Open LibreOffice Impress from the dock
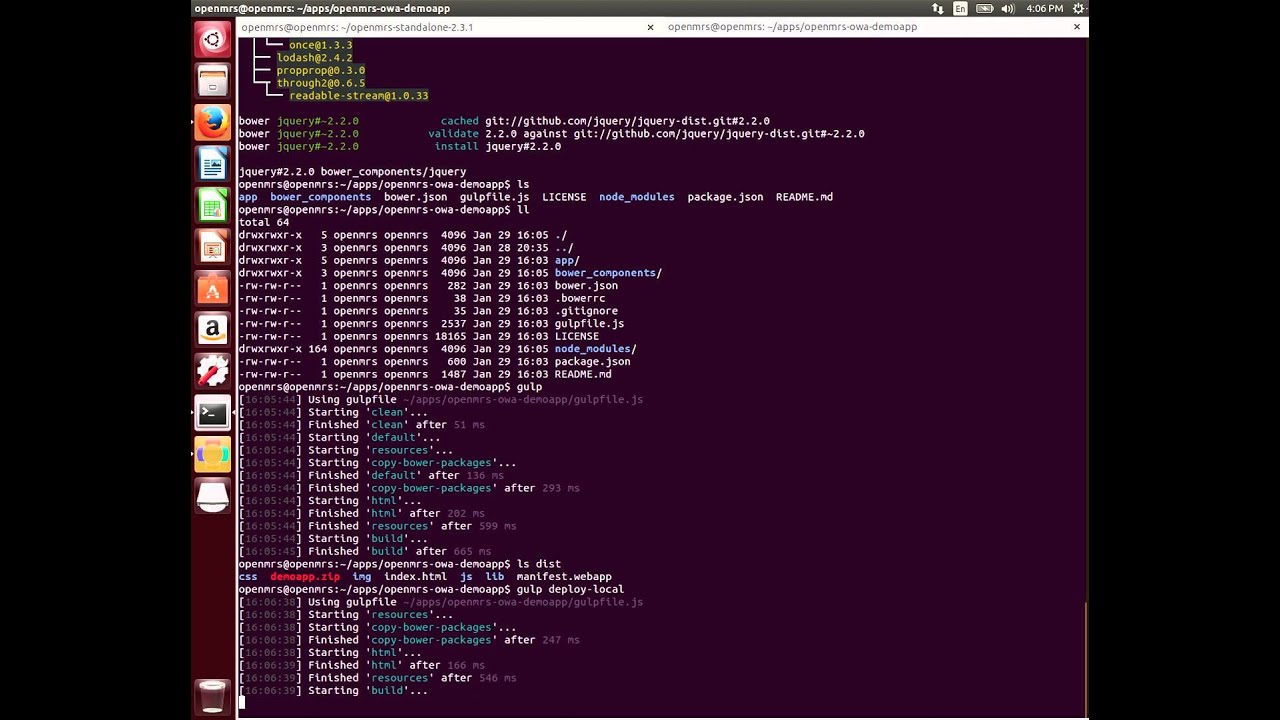1280x720 pixels. [x=212, y=247]
